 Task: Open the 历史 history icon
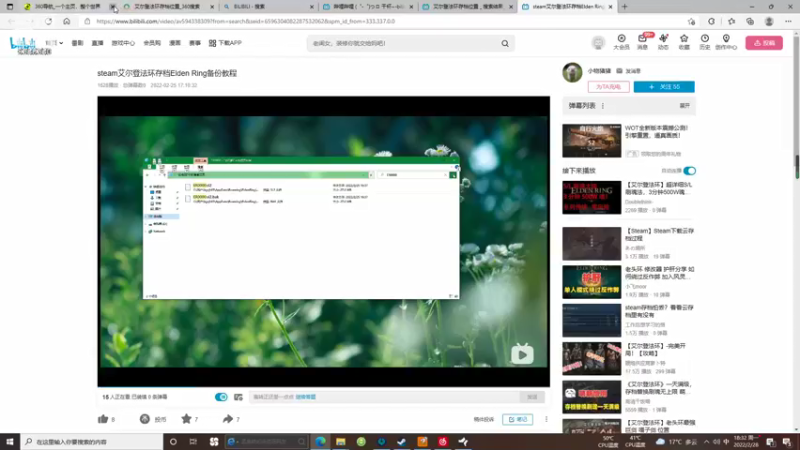coord(705,42)
